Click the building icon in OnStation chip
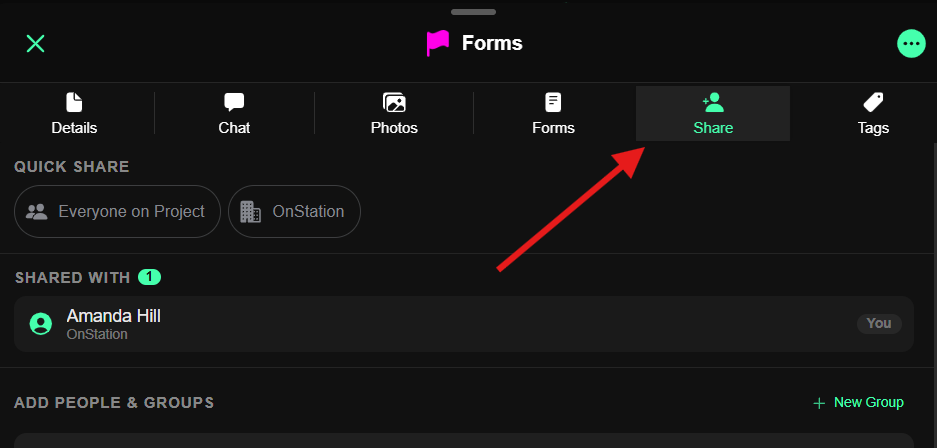This screenshot has height=448, width=937. point(250,212)
